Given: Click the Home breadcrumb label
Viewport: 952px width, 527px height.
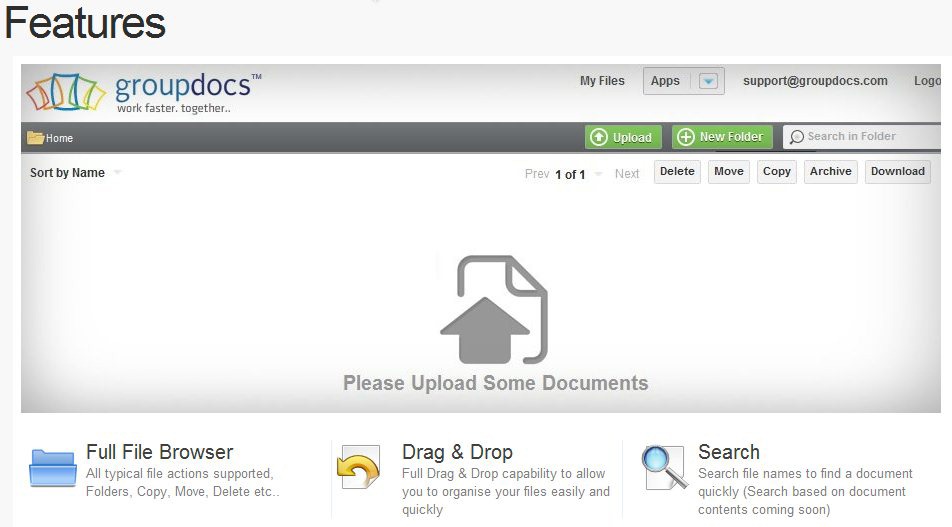Looking at the screenshot, I should click(x=60, y=138).
